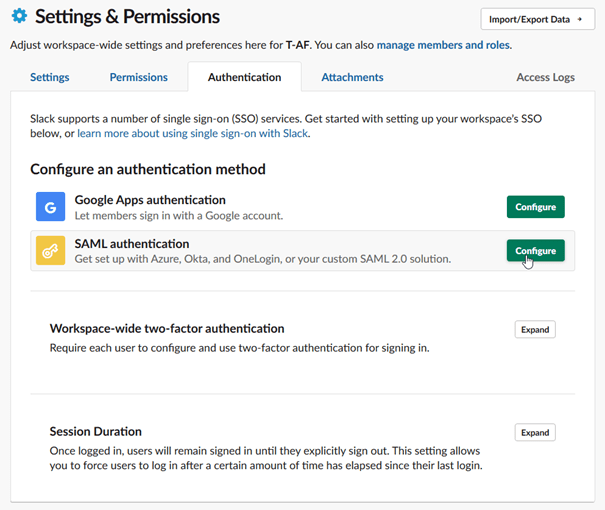Viewport: 605px width, 510px height.
Task: Configure Google Apps authentication
Action: pyautogui.click(x=535, y=207)
